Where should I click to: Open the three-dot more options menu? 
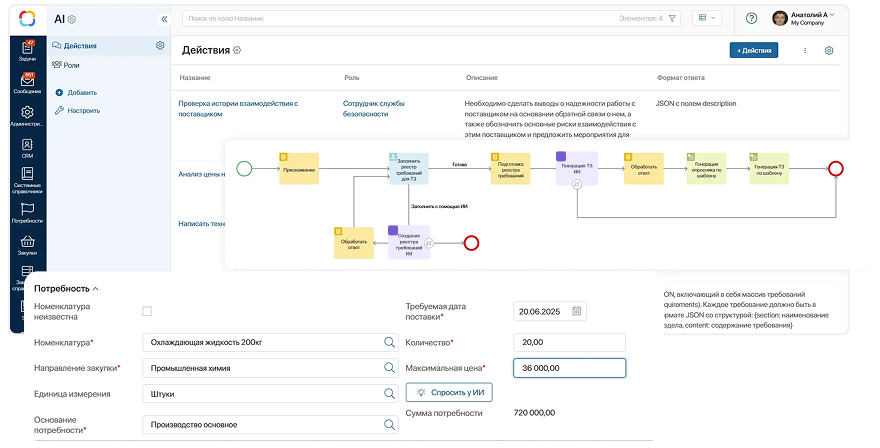pyautogui.click(x=805, y=51)
